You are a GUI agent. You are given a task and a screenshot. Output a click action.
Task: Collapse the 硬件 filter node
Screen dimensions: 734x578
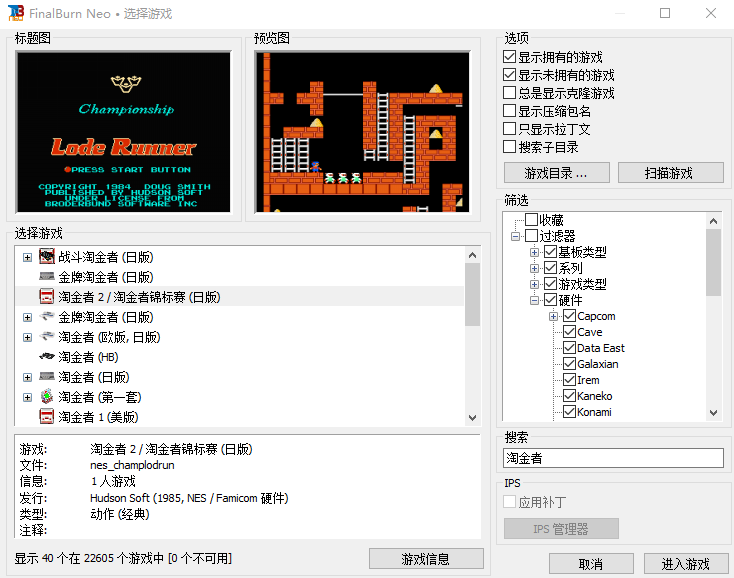534,300
